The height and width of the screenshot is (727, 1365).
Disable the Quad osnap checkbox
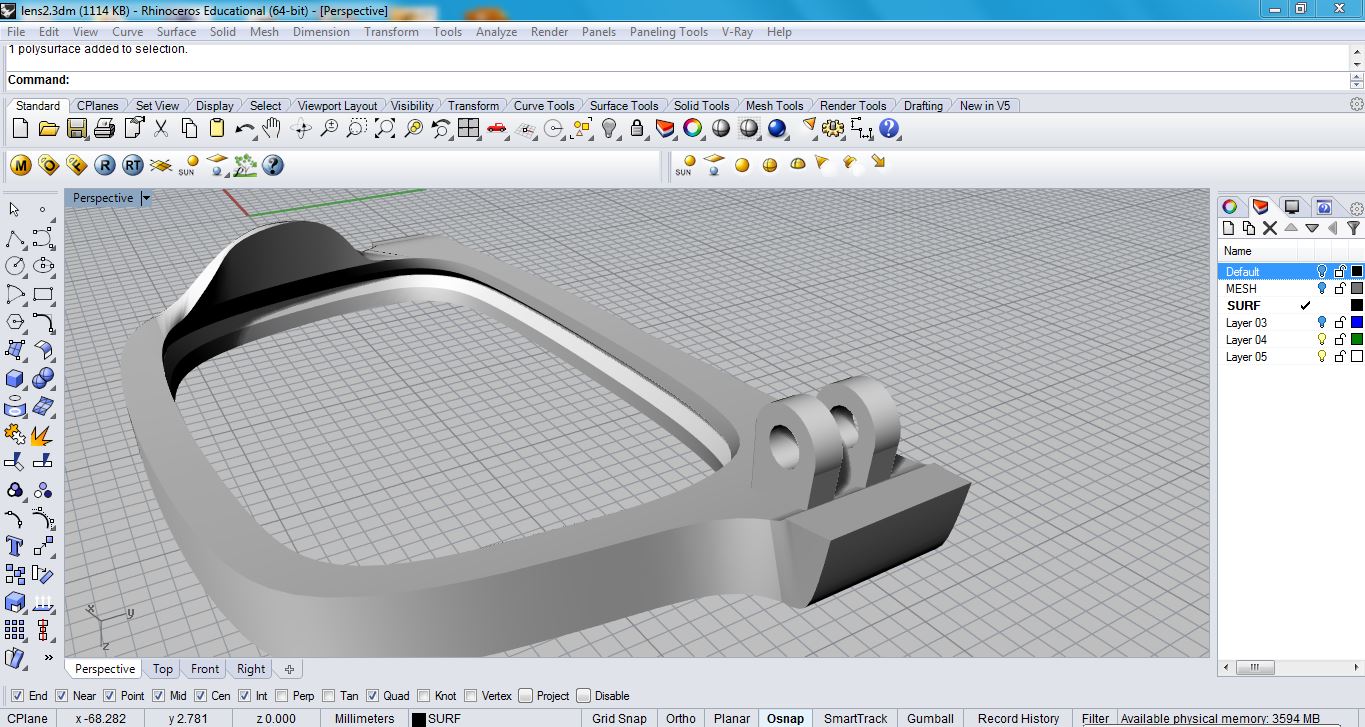372,696
